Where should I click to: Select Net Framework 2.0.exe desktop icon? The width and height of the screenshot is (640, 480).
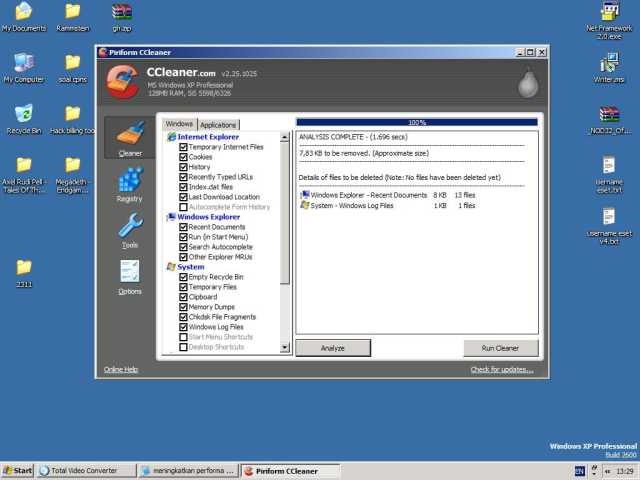[x=609, y=20]
